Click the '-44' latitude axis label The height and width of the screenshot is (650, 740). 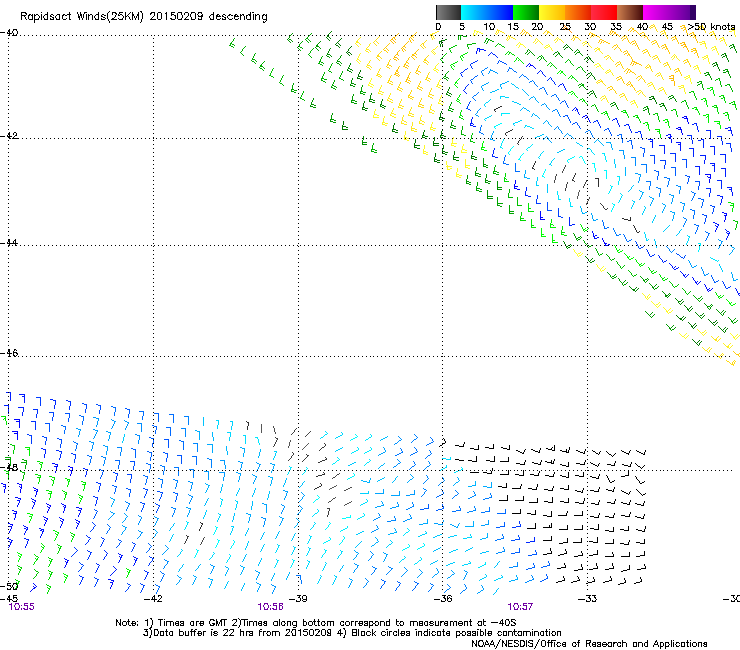[x=9, y=243]
